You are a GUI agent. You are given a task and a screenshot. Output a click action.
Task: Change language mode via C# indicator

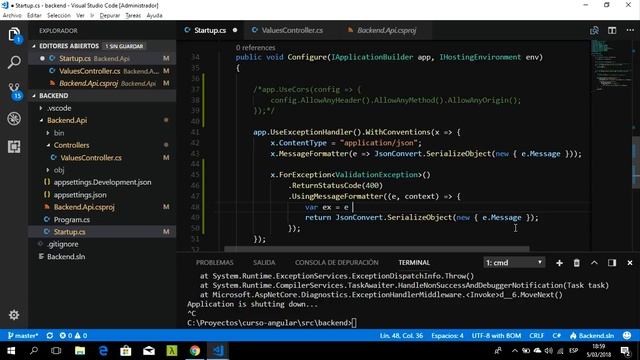click(x=556, y=336)
